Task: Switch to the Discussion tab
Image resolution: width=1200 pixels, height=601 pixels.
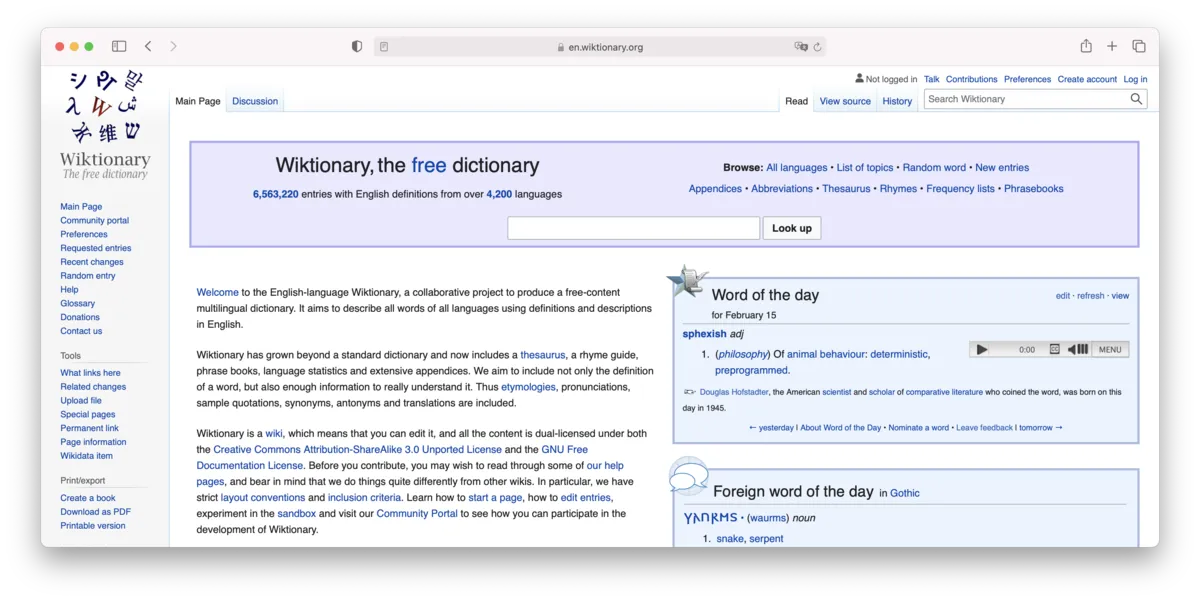Action: point(255,101)
